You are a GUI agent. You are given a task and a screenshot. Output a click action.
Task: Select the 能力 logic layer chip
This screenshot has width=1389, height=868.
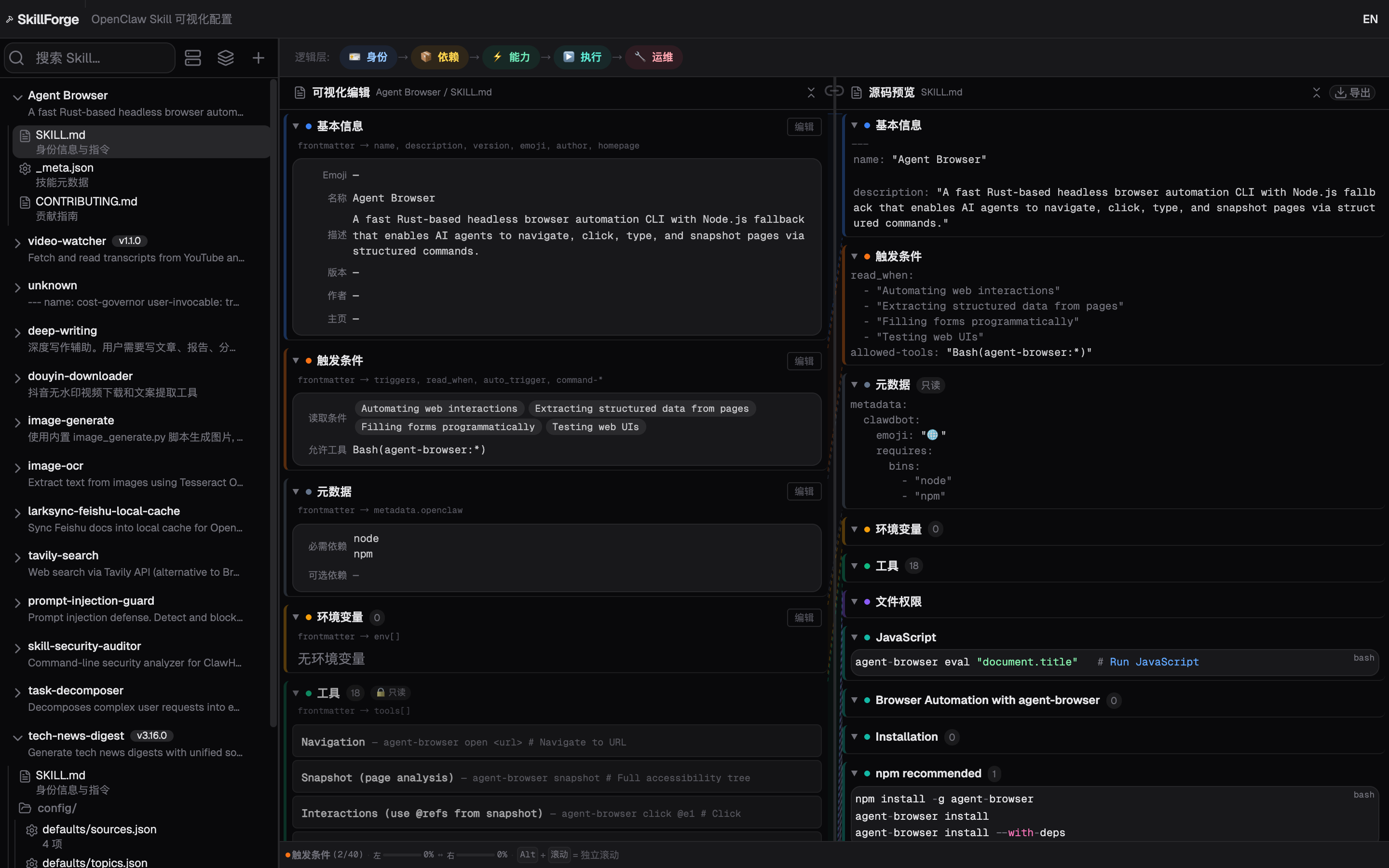coord(511,57)
